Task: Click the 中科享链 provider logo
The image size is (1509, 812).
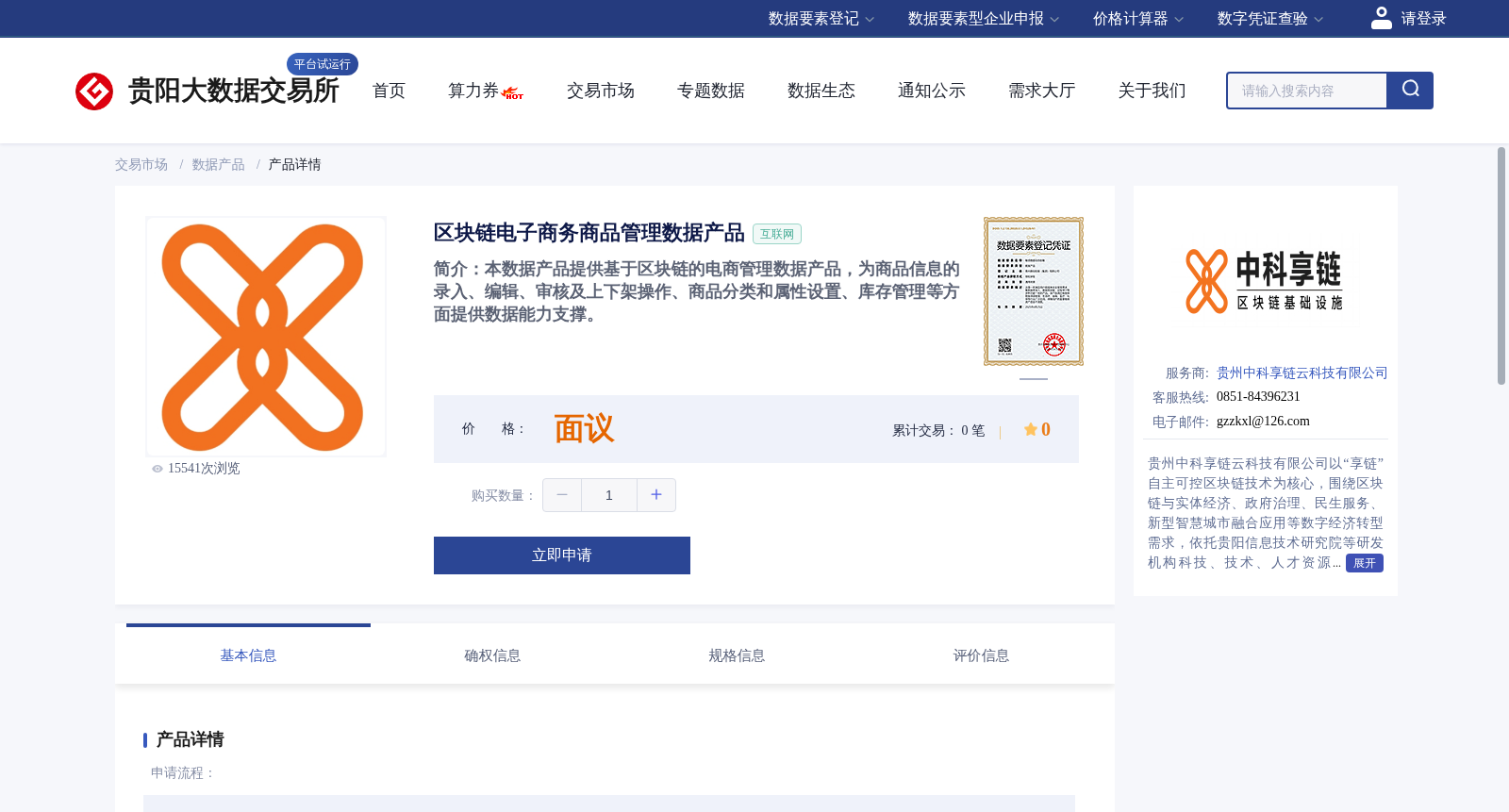Action: pyautogui.click(x=1264, y=281)
